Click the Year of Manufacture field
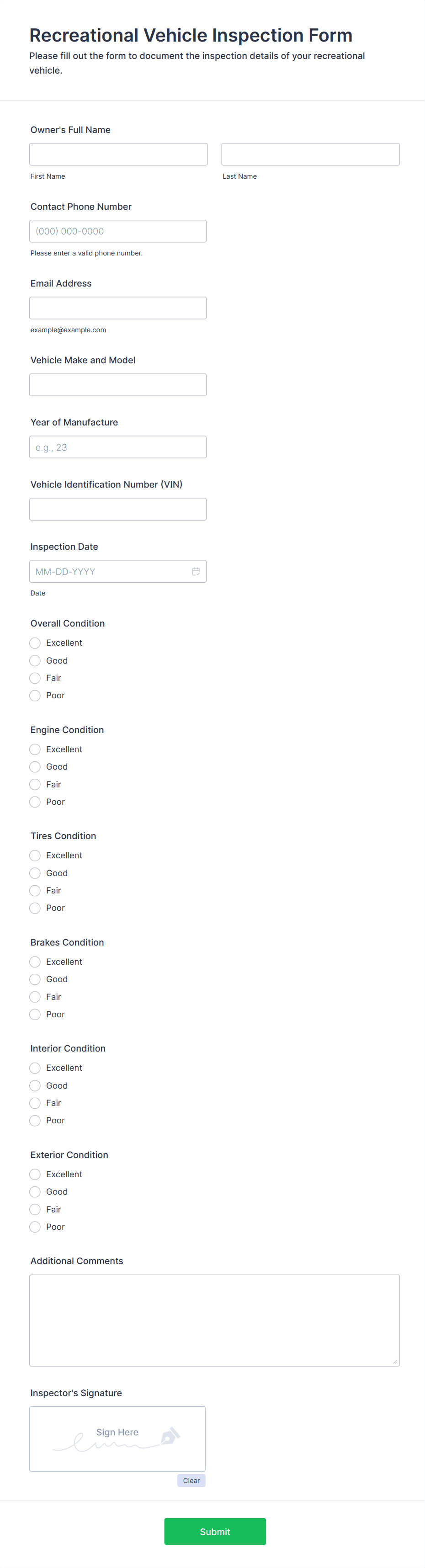The image size is (425, 1568). (118, 446)
